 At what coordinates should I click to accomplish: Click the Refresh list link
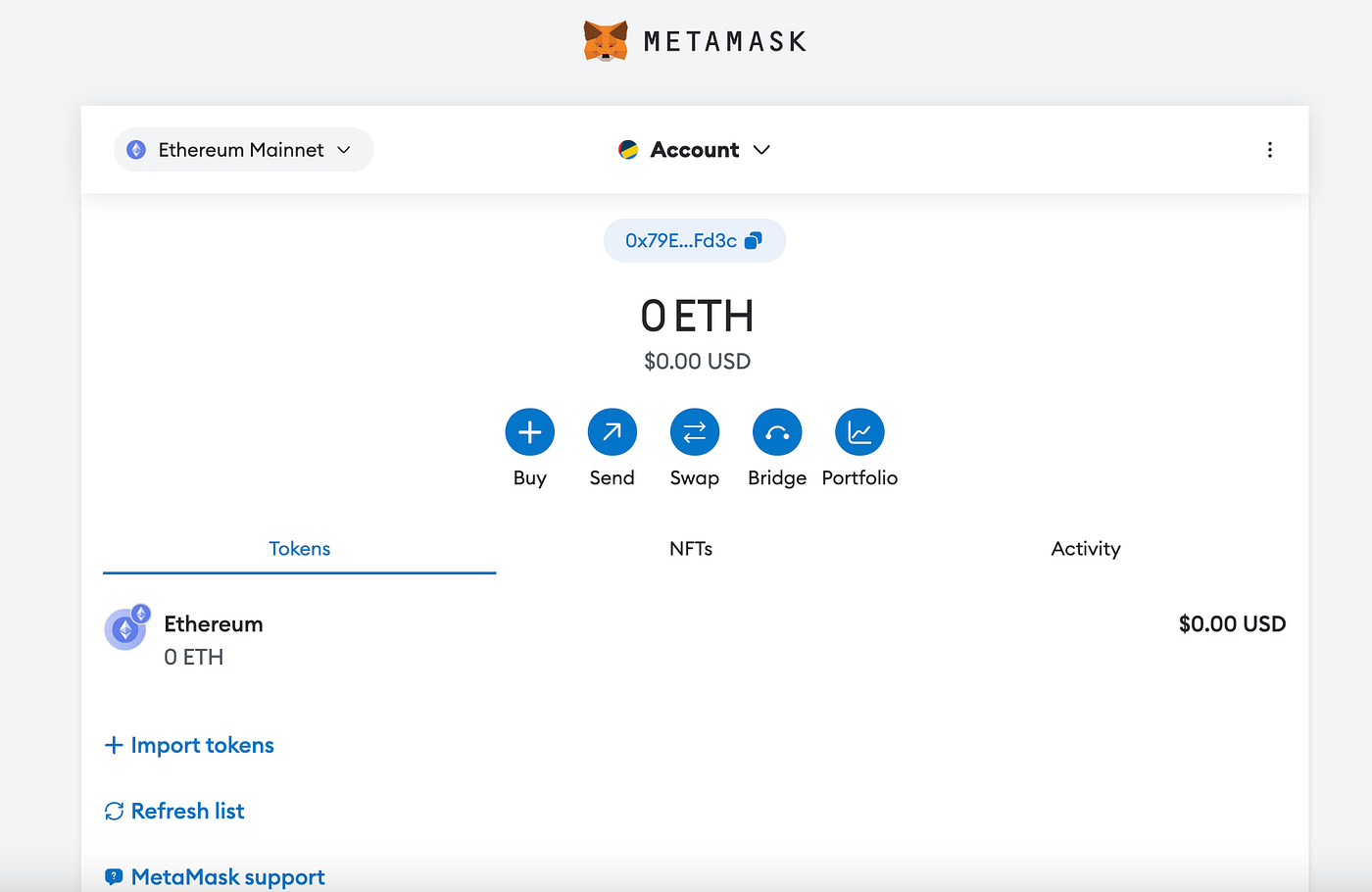174,811
